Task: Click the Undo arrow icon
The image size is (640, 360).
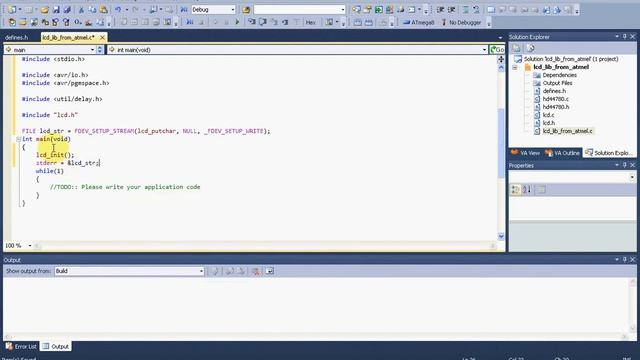Action: tap(118, 9)
